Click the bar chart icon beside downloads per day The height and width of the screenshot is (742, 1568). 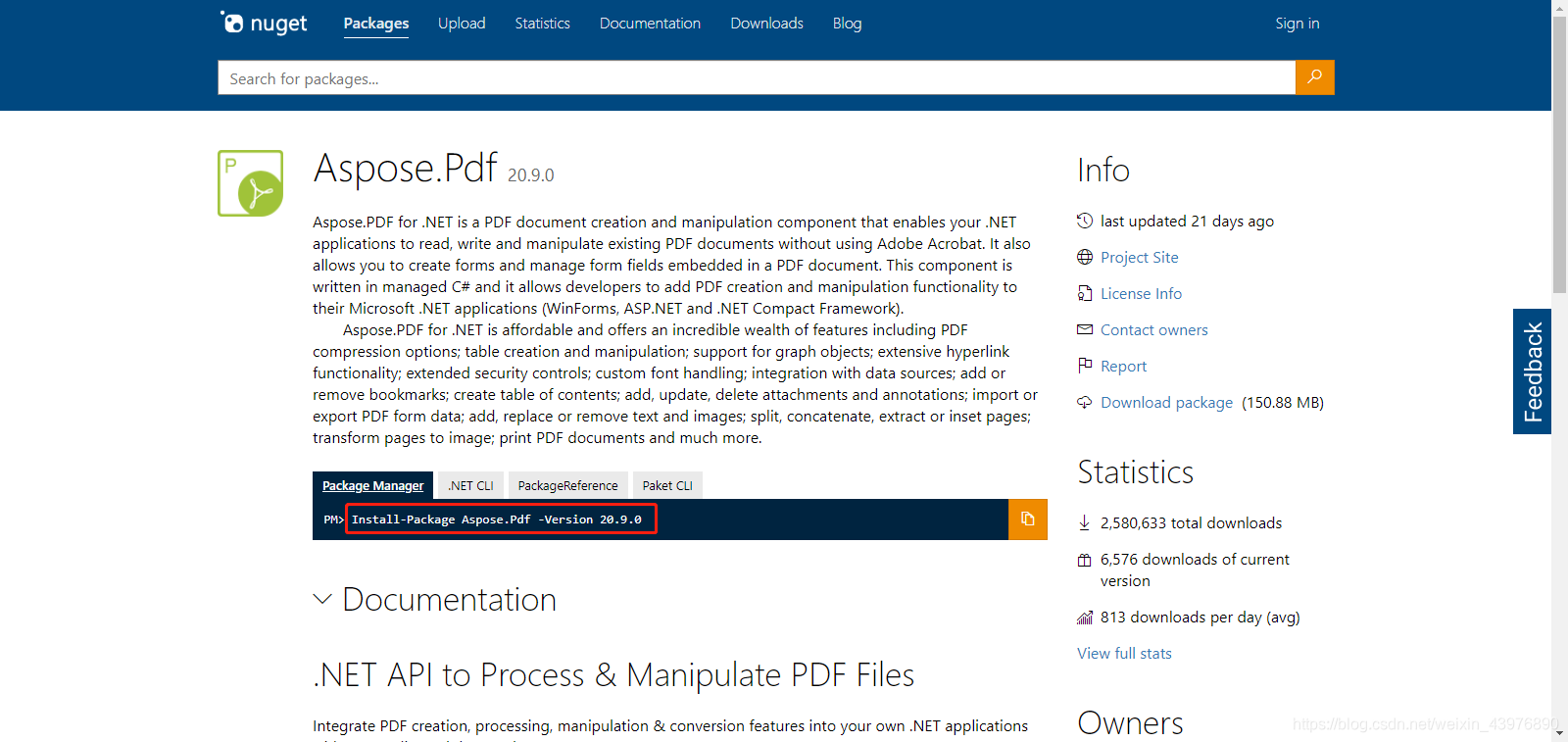point(1085,617)
